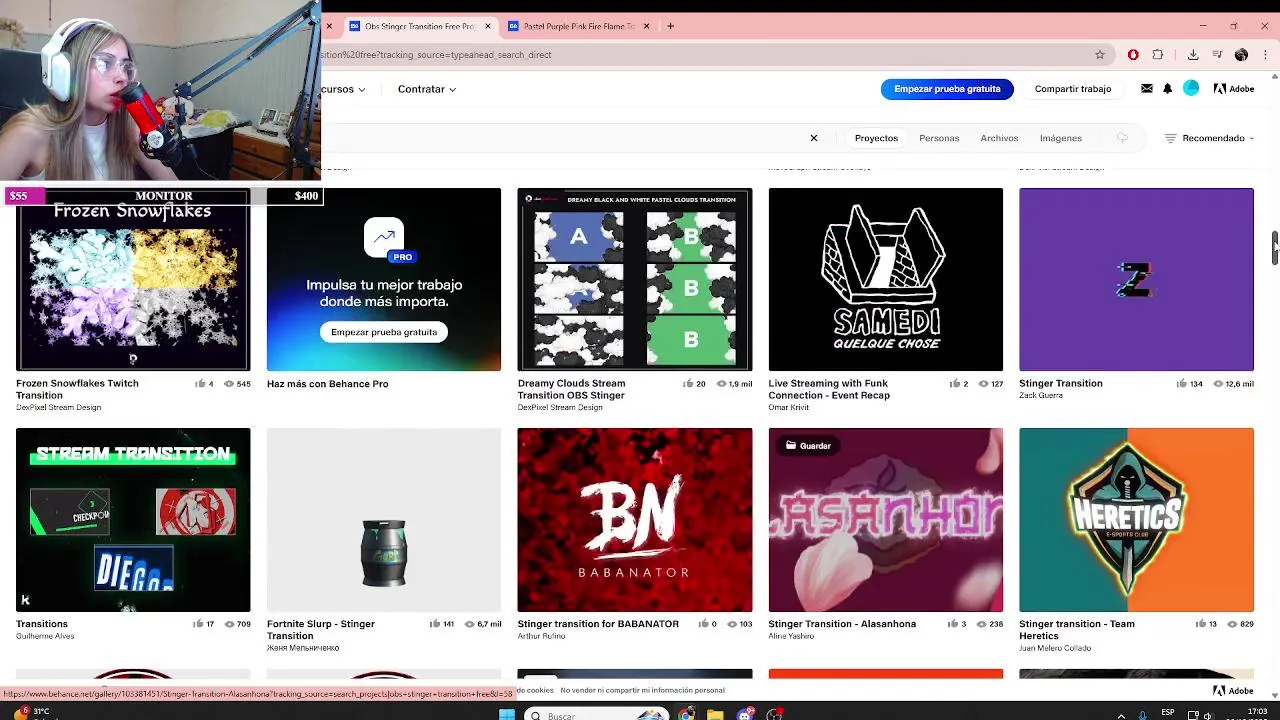Open the BN Babanator red thumbnail
Viewport: 1280px width, 720px height.
pos(634,519)
